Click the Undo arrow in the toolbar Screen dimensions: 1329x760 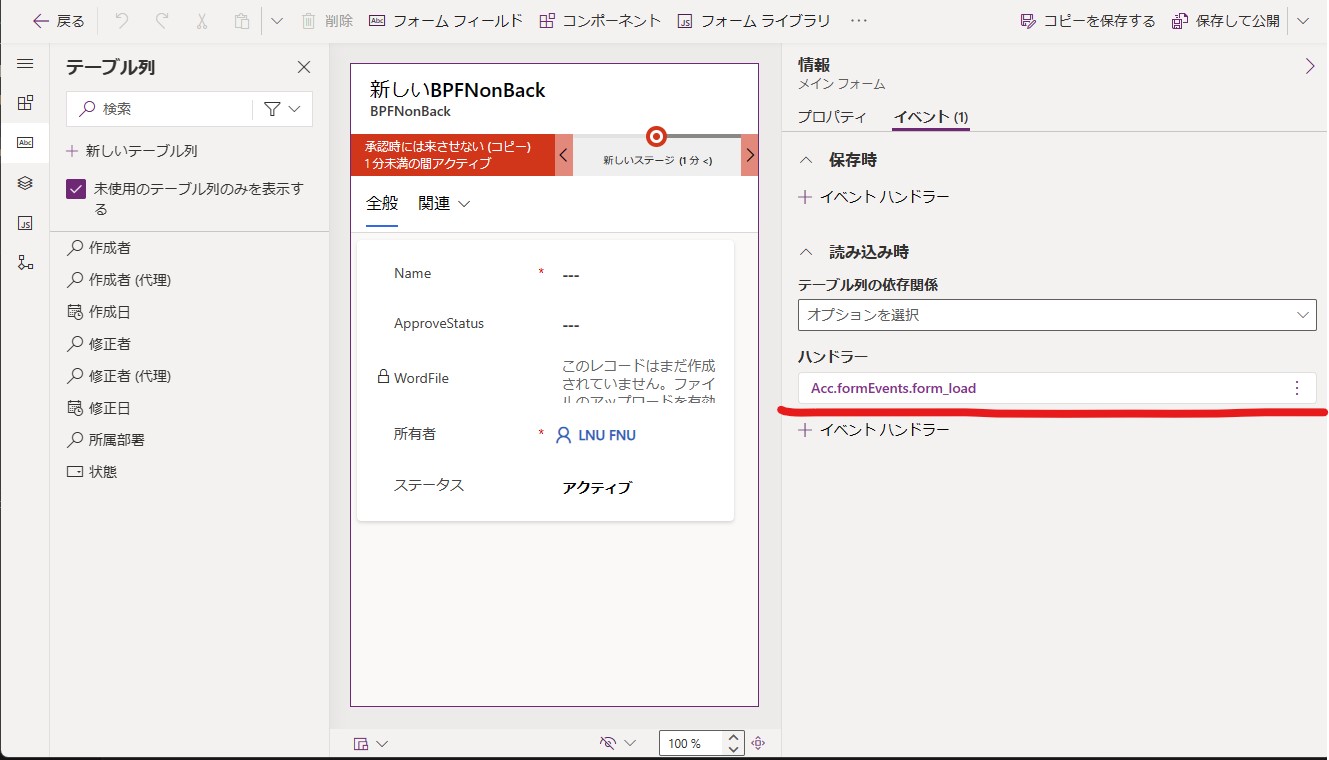[x=121, y=21]
